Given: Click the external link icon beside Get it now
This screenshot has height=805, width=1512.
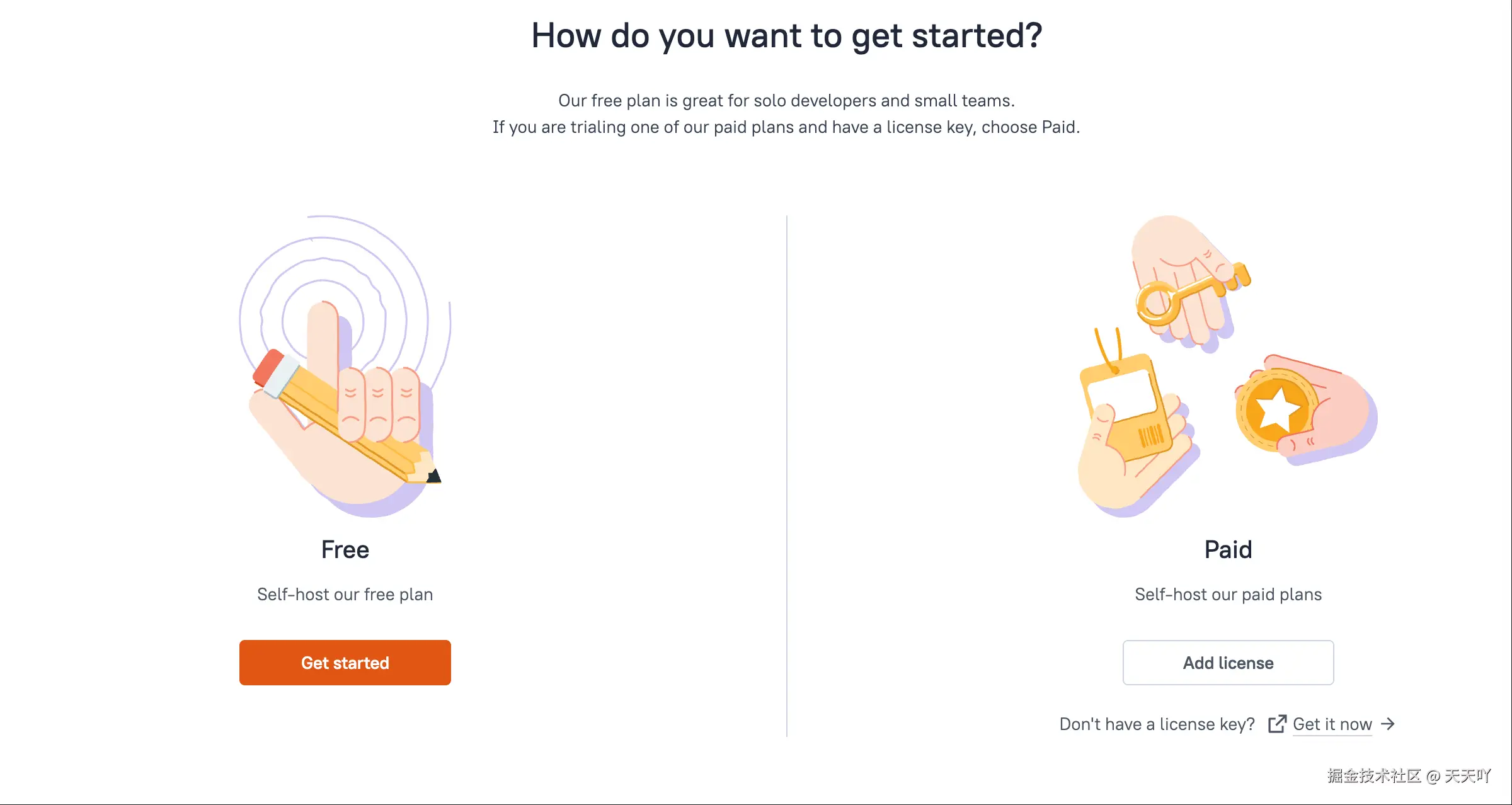Looking at the screenshot, I should [x=1277, y=724].
